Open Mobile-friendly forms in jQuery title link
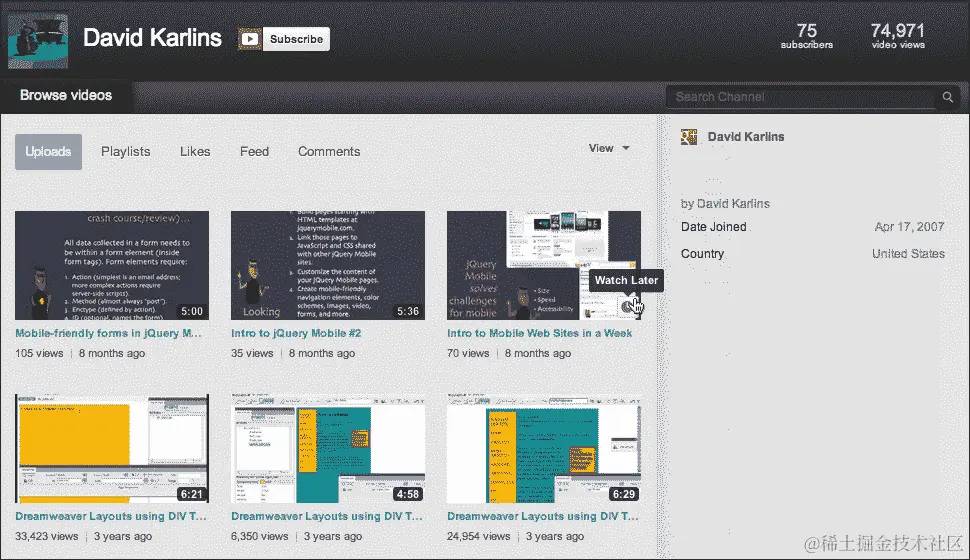The height and width of the screenshot is (560, 970). (108, 333)
